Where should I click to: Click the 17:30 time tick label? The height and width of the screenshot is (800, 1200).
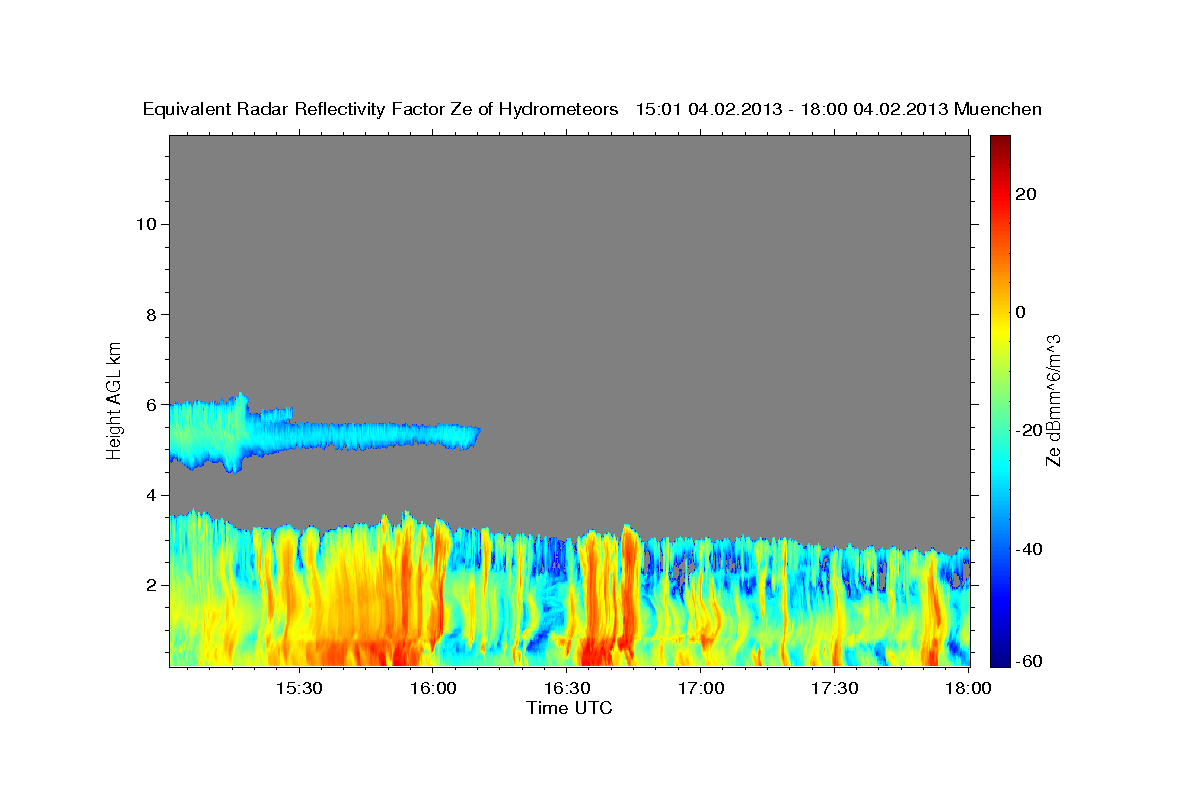pos(835,688)
